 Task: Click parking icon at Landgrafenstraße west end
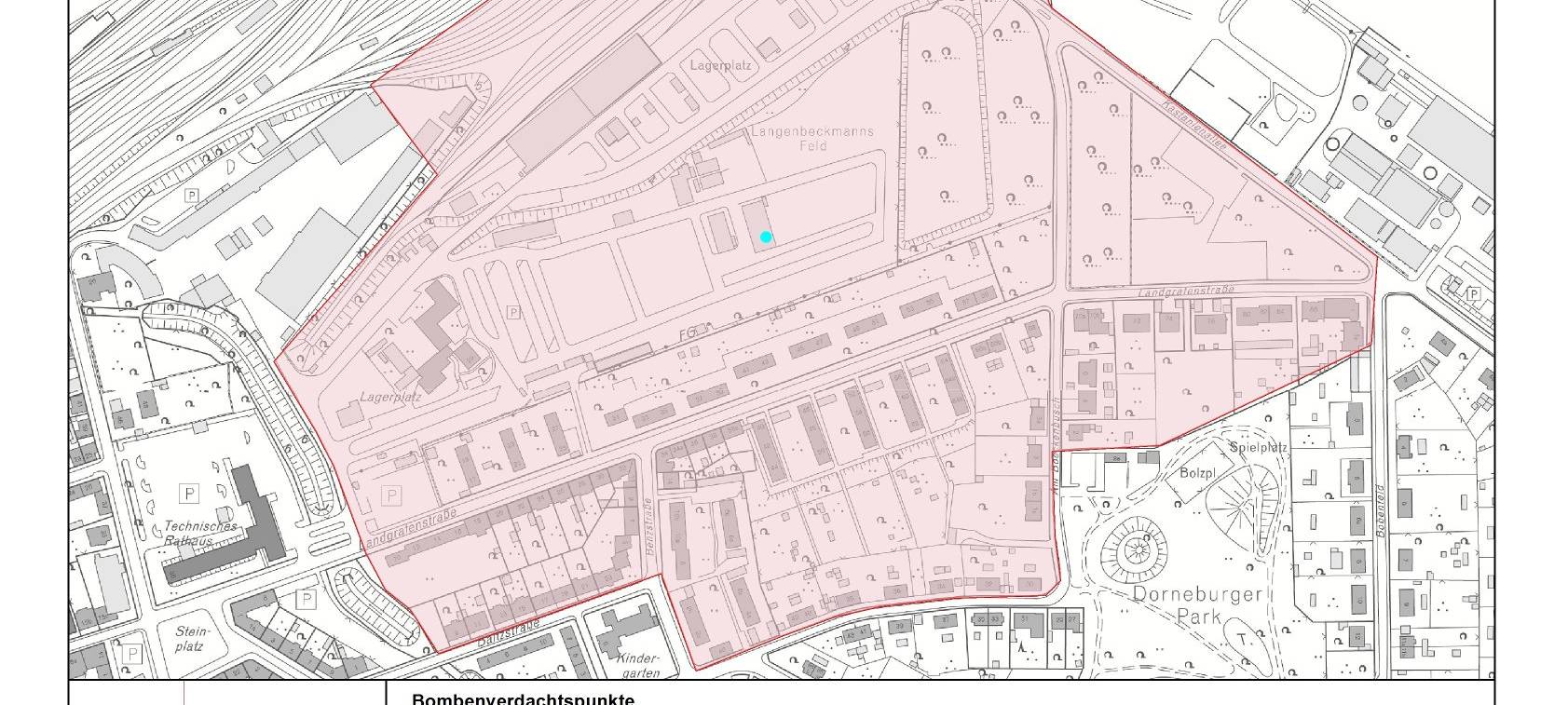pos(392,495)
